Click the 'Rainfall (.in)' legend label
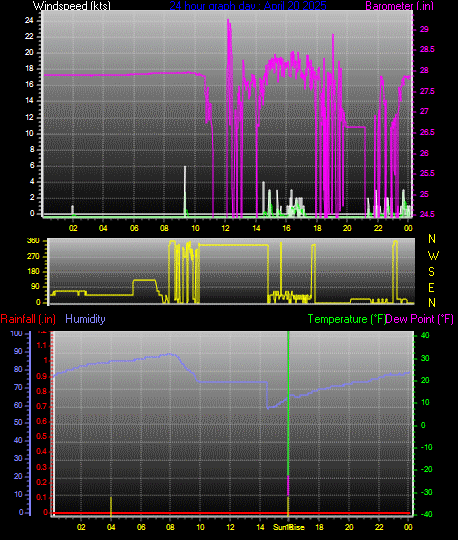Viewport: 458px width, 540px height. [x=28, y=319]
